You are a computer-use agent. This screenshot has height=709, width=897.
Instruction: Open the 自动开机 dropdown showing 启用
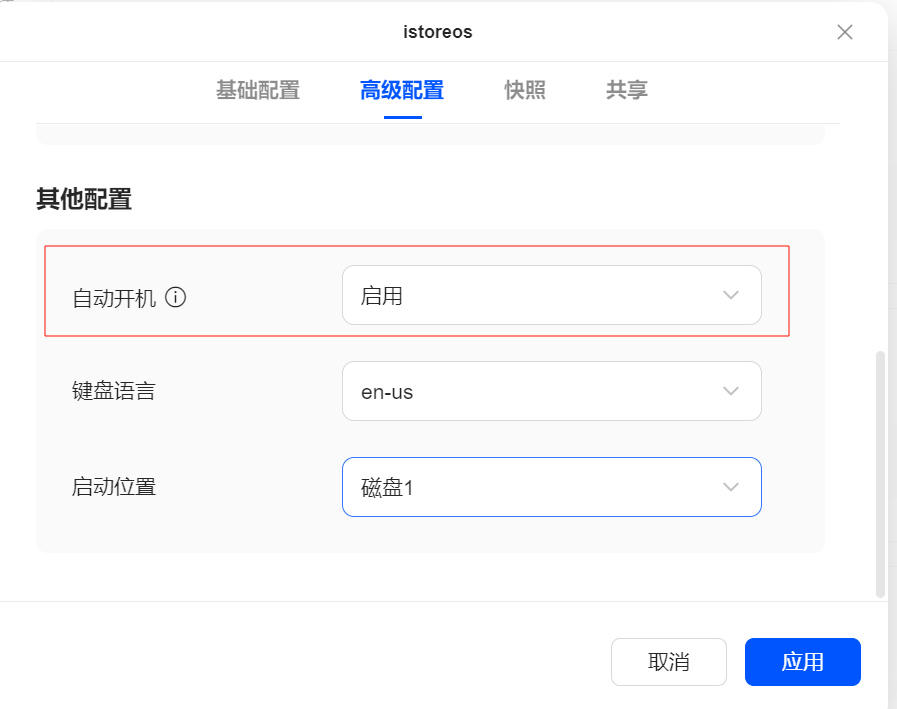551,295
